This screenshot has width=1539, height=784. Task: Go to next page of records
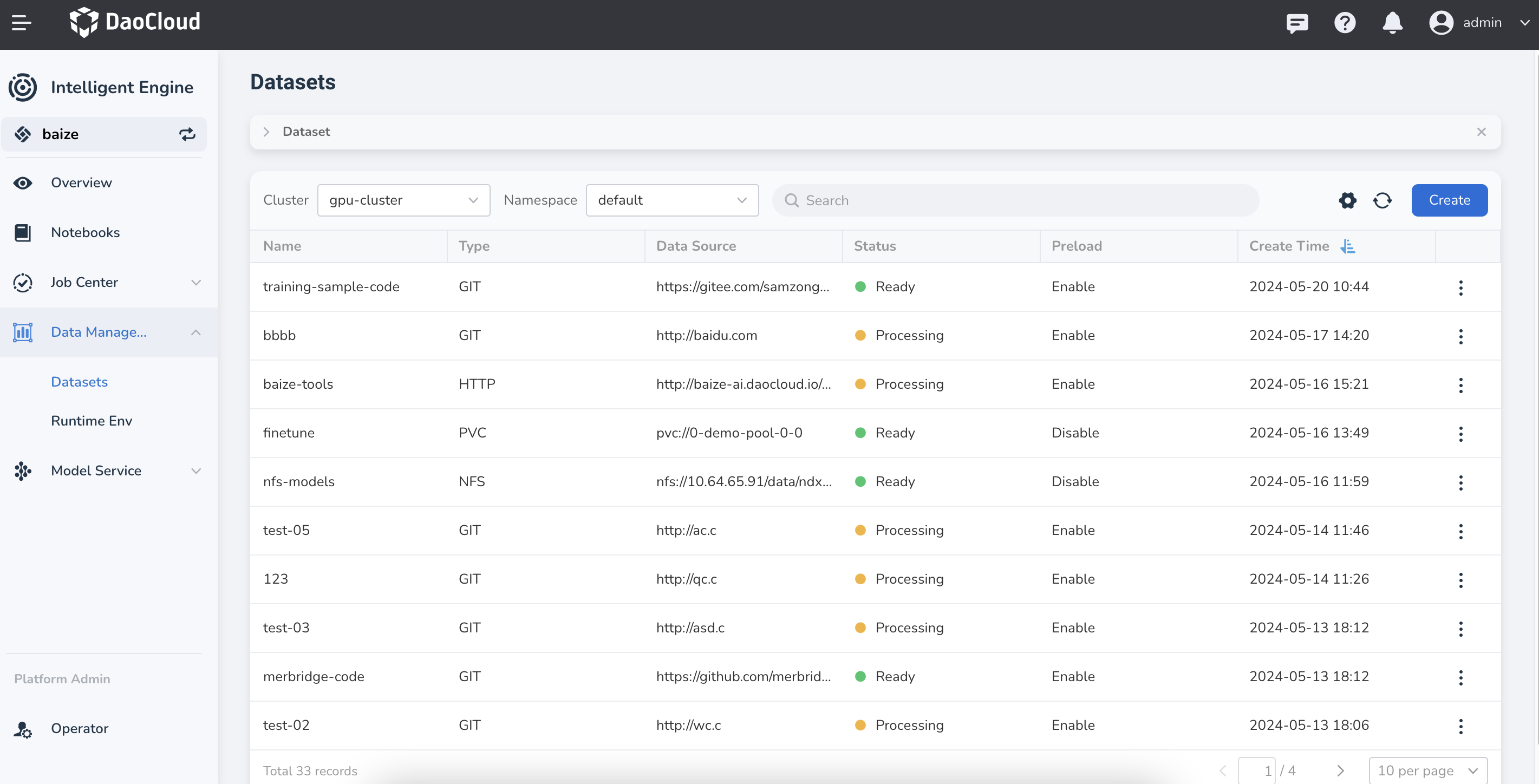point(1341,771)
